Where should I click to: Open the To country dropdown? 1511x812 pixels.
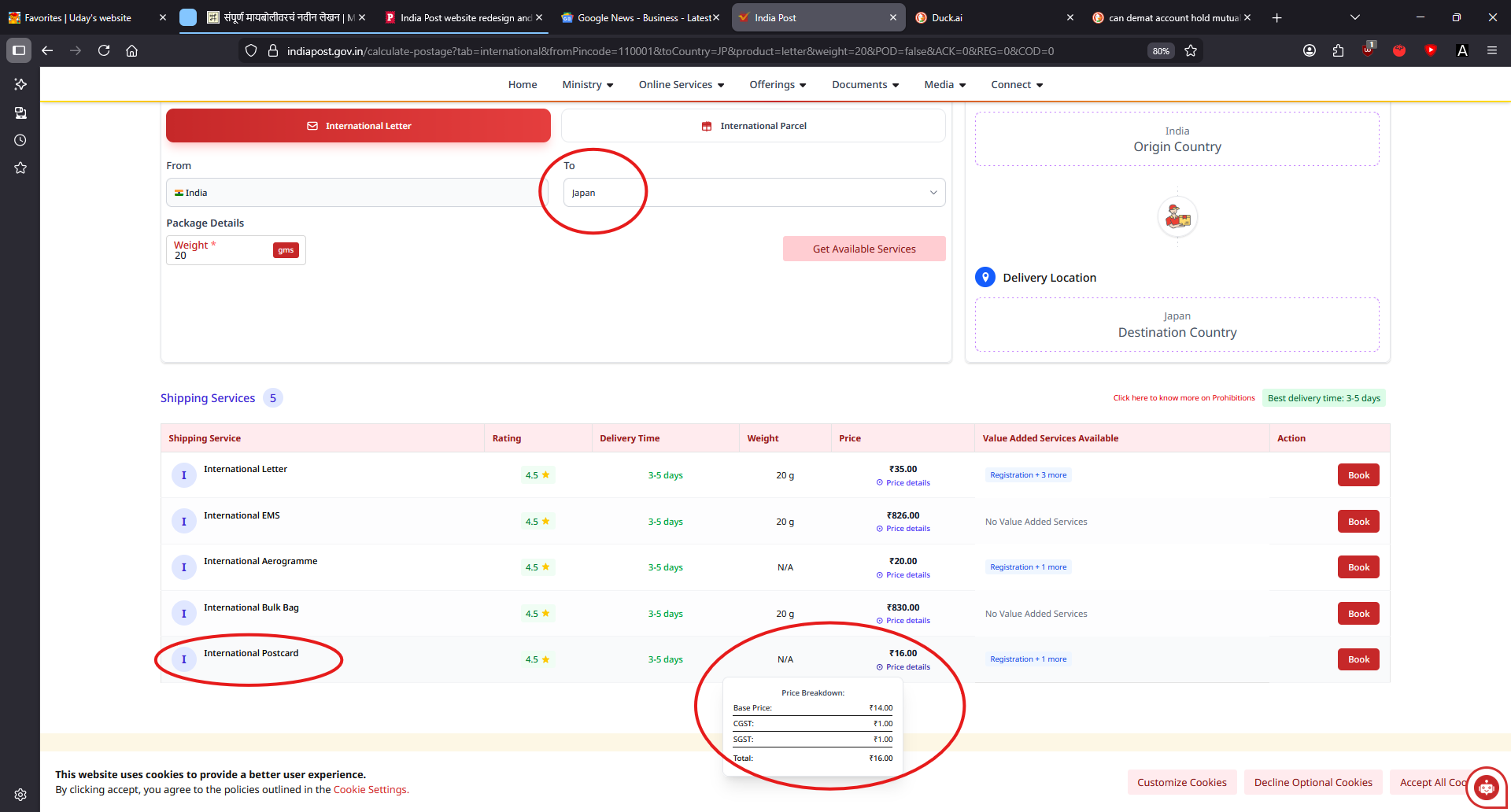753,193
